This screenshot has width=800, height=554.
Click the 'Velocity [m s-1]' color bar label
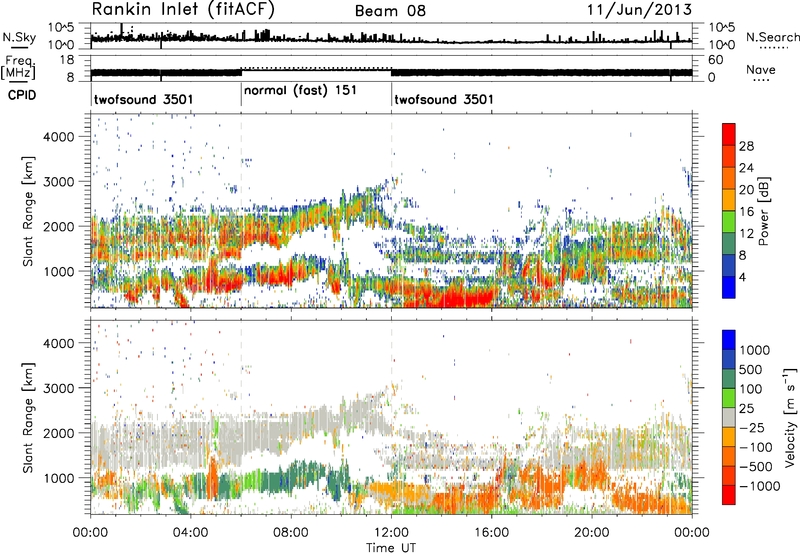coord(790,417)
